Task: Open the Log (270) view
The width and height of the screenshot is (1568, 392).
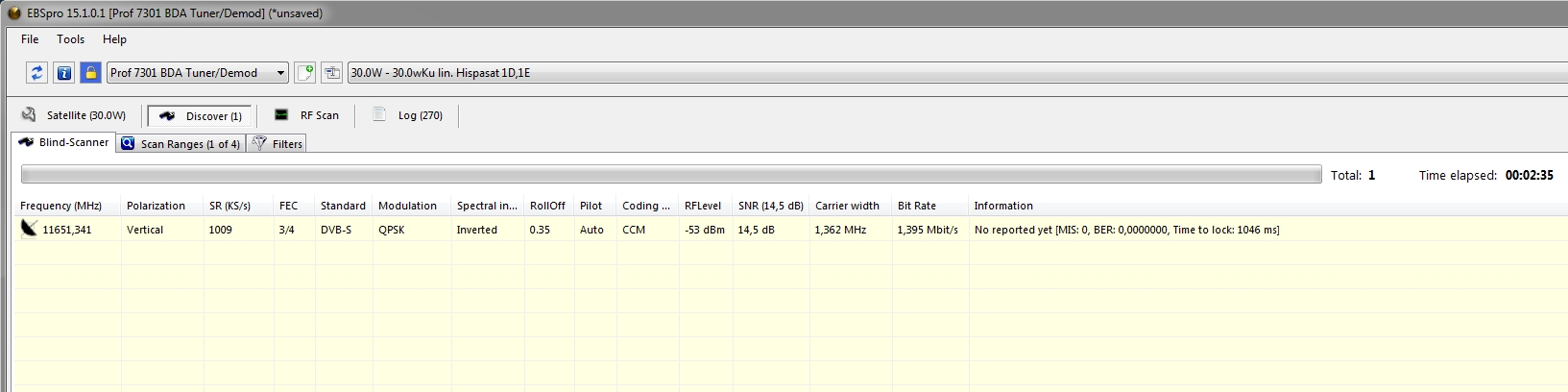Action: [x=408, y=115]
